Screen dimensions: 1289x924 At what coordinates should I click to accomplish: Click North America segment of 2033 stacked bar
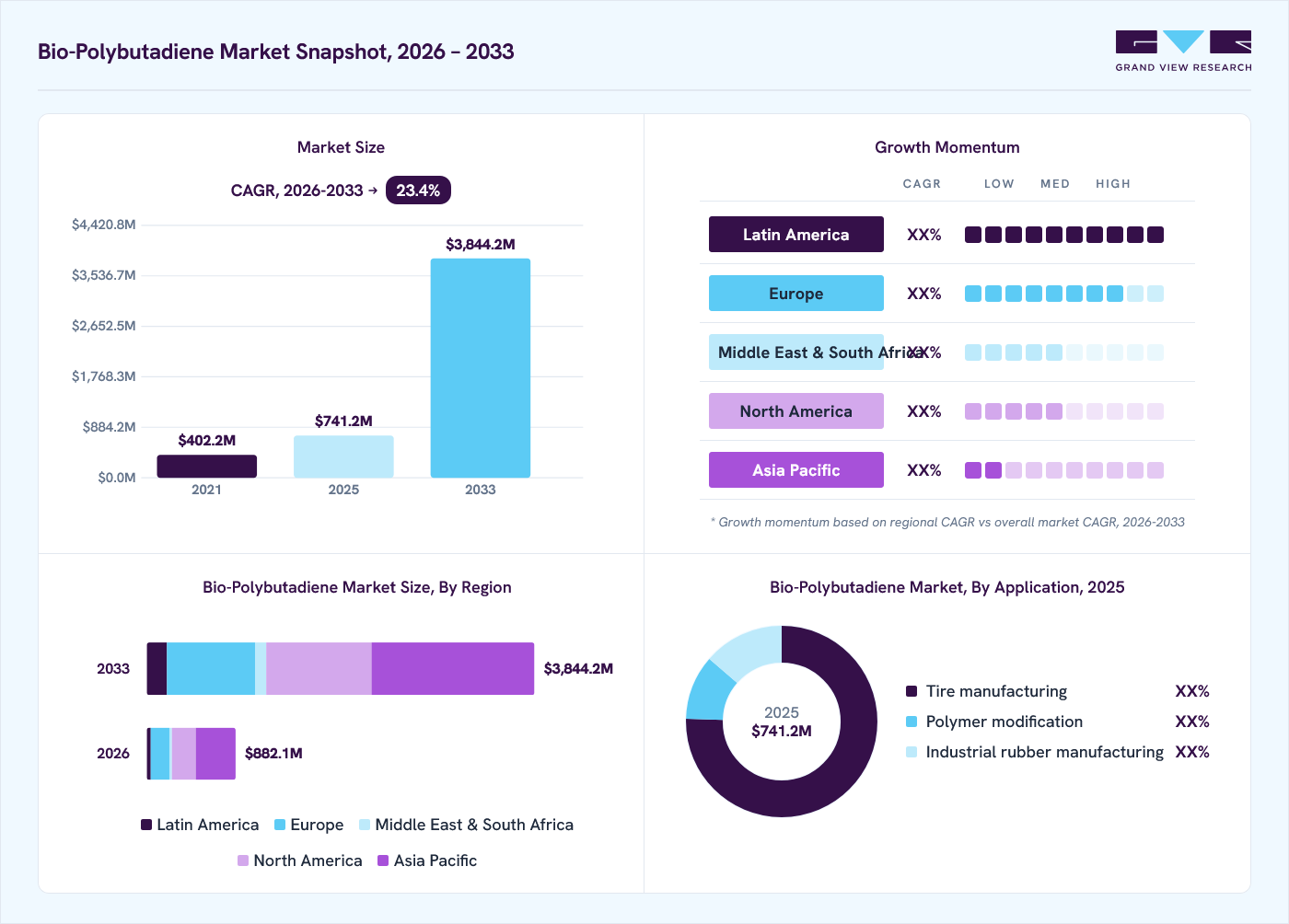pyautogui.click(x=319, y=668)
